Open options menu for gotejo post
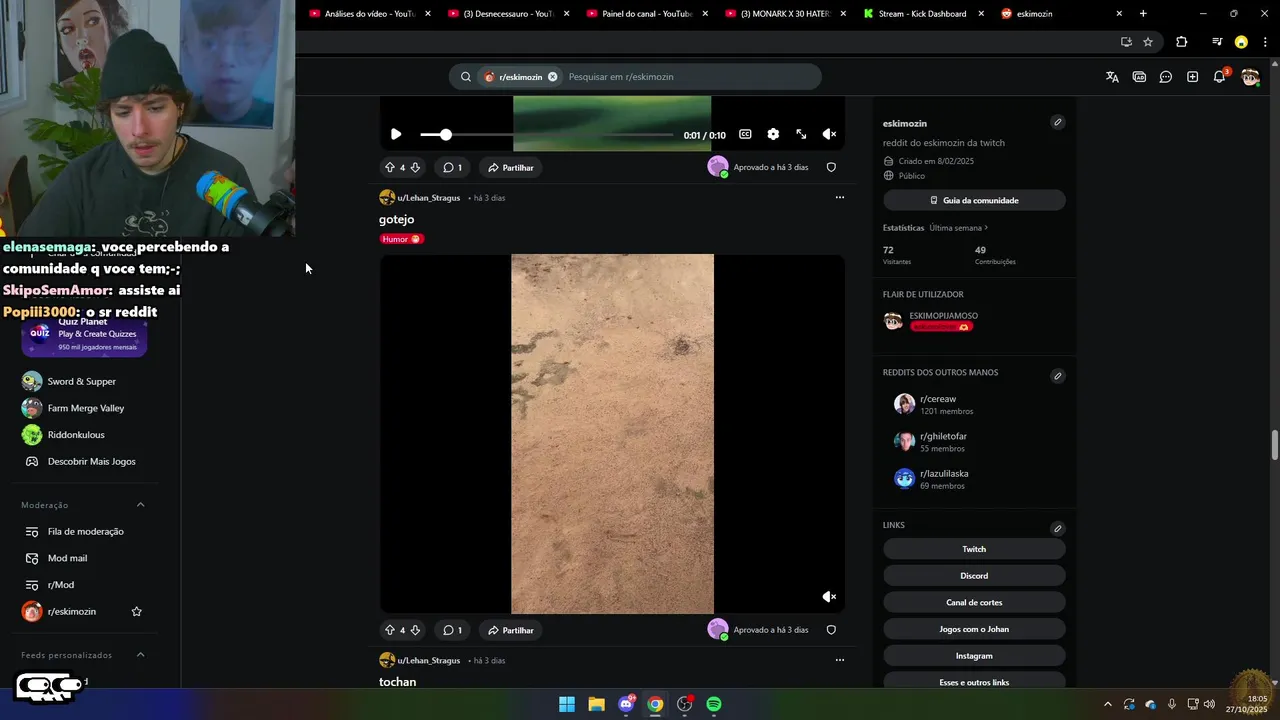 (x=839, y=197)
